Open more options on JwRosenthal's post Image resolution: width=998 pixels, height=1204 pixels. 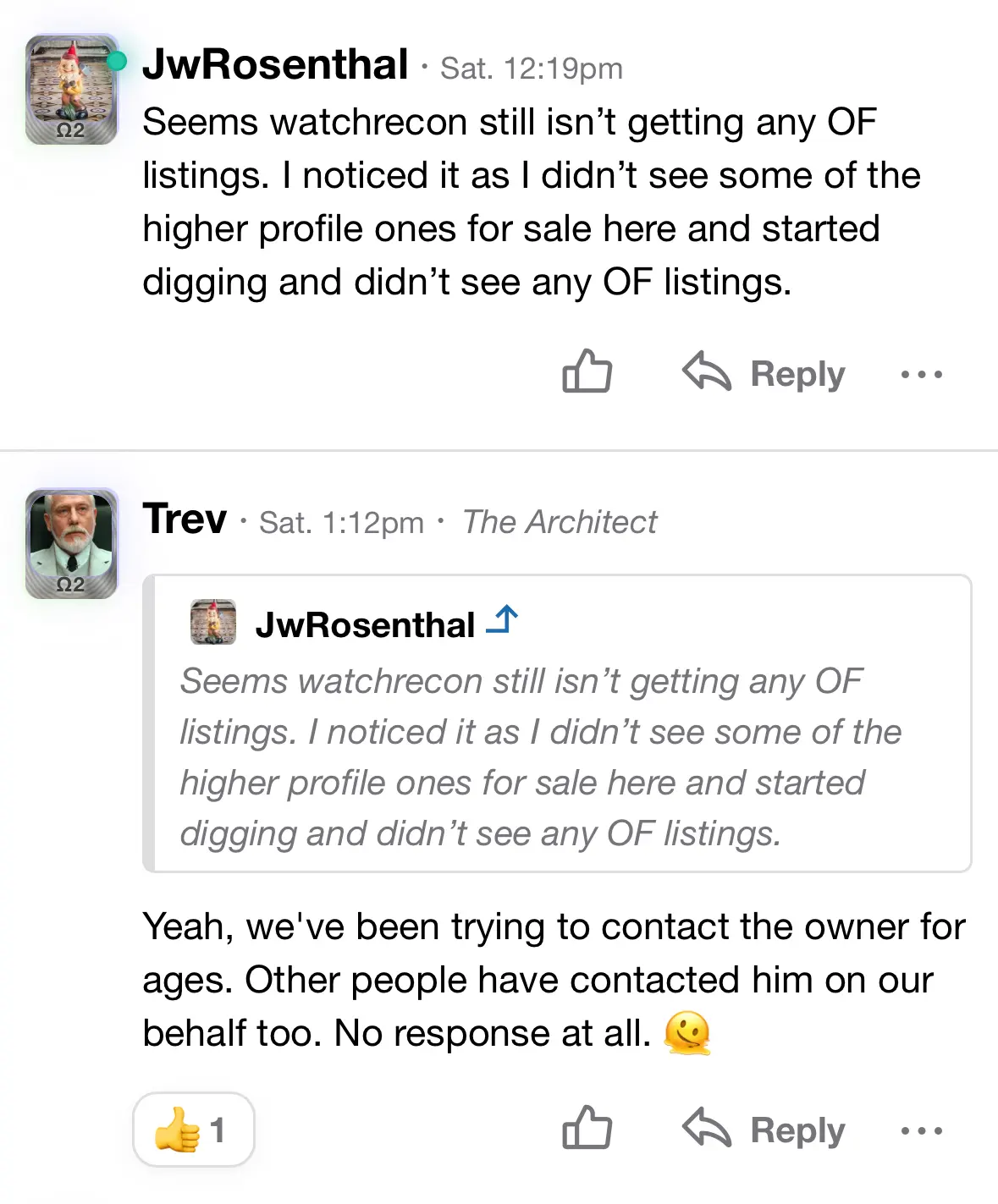tap(921, 374)
